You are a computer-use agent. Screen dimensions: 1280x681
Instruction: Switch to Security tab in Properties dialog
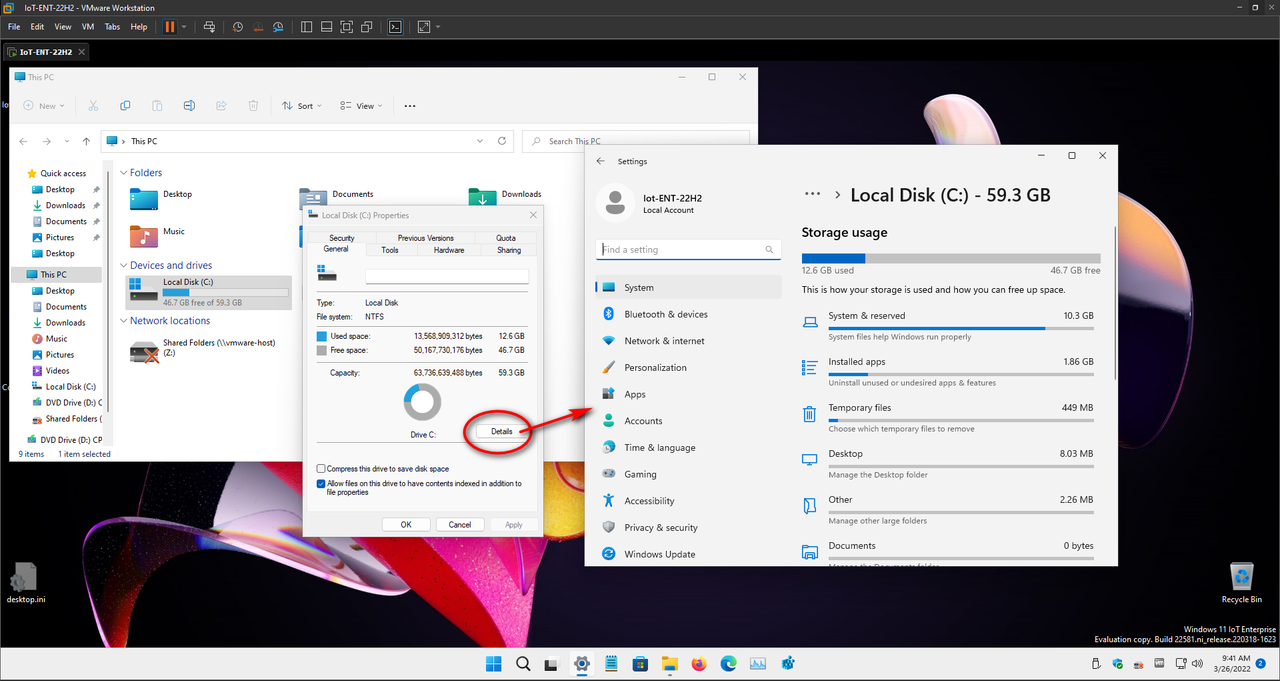[x=342, y=238]
